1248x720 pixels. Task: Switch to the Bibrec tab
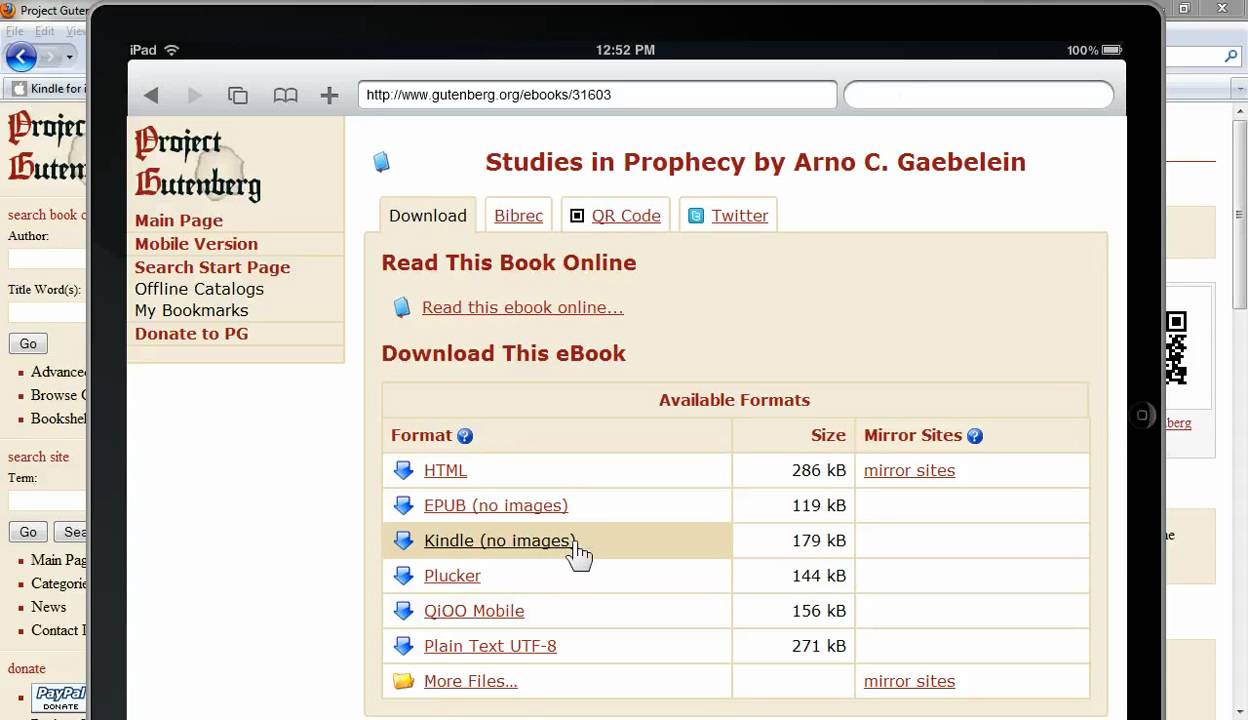click(518, 215)
